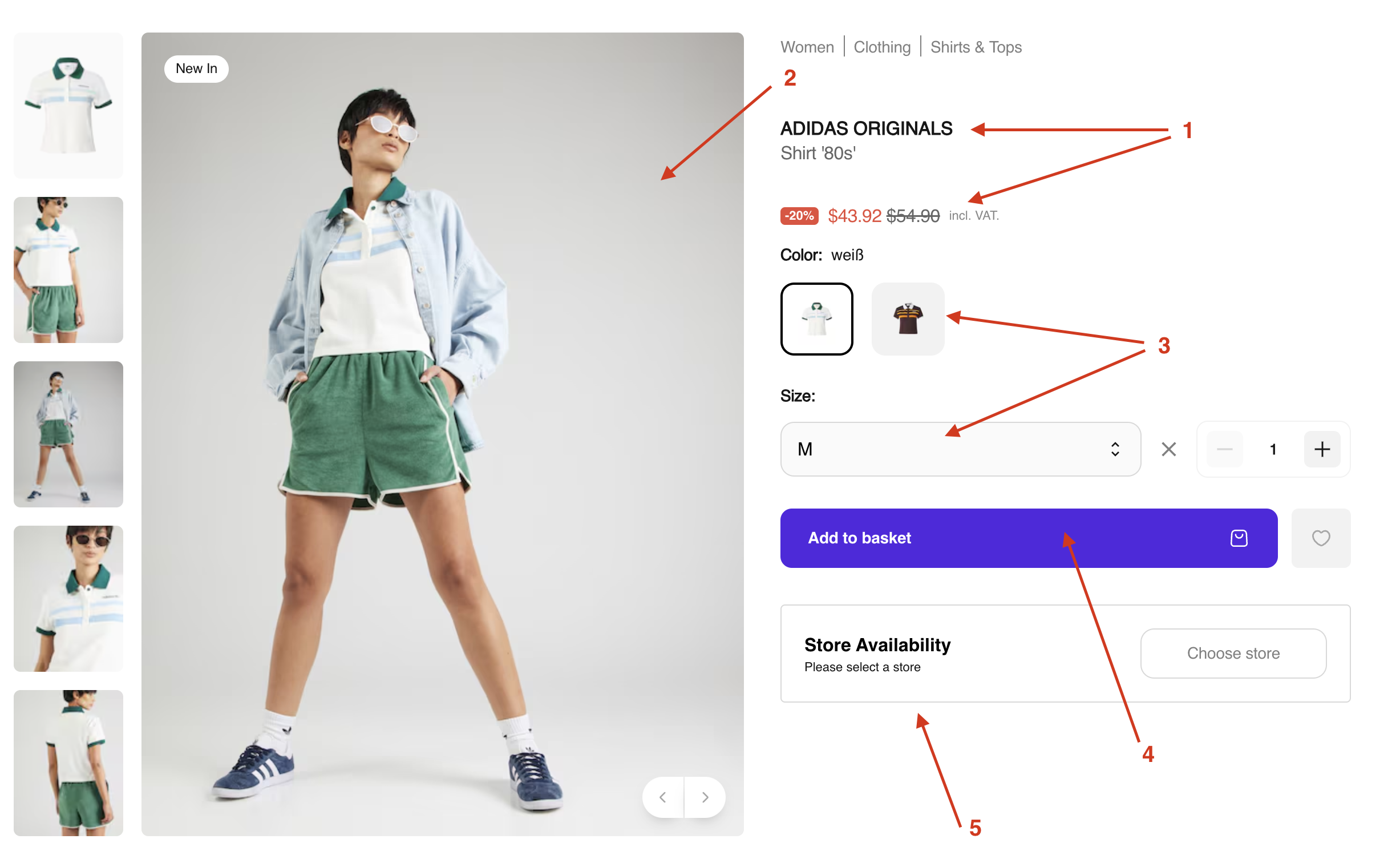Clear selected size with X icon
Screen dimensions: 1400x855
click(1168, 449)
